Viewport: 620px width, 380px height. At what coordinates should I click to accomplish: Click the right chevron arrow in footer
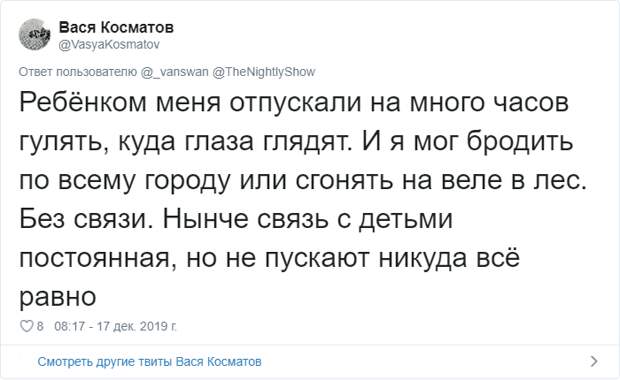(594, 361)
